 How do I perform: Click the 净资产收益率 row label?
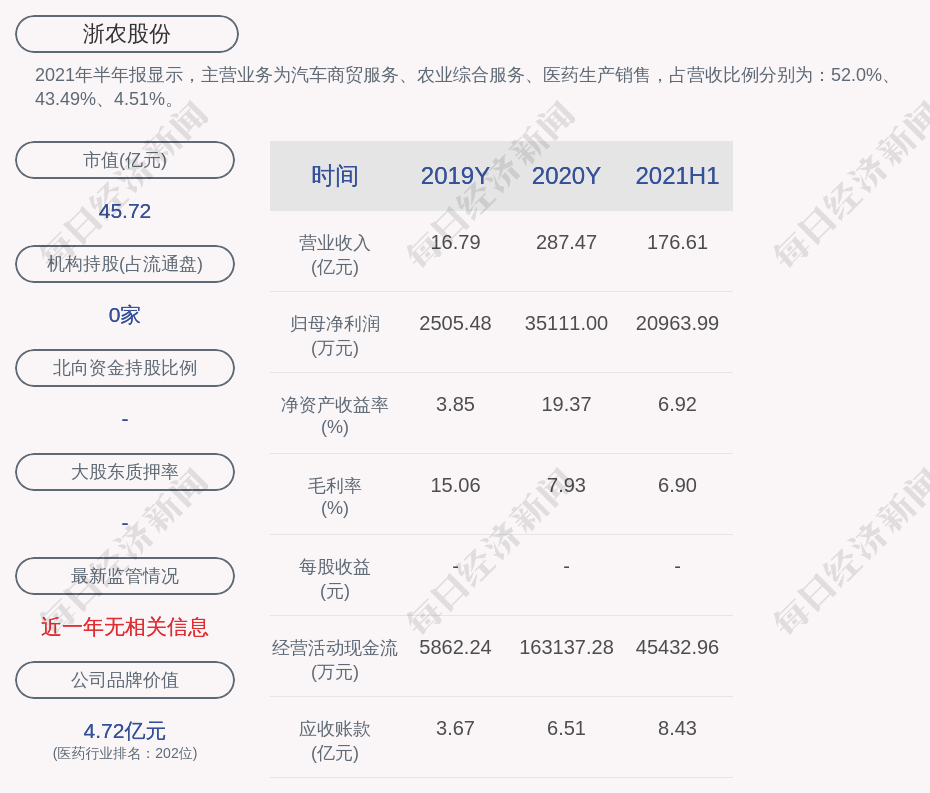[335, 415]
